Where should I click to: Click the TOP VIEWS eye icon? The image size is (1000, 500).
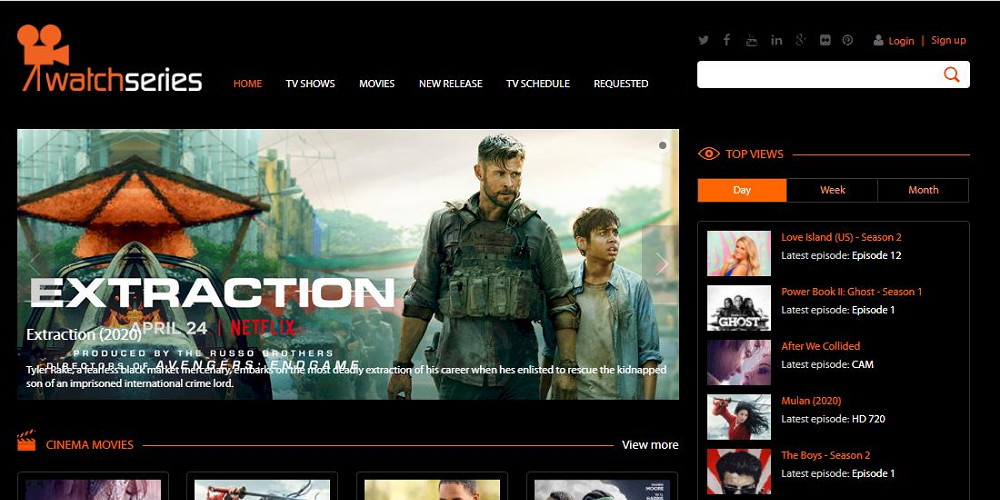pyautogui.click(x=709, y=154)
